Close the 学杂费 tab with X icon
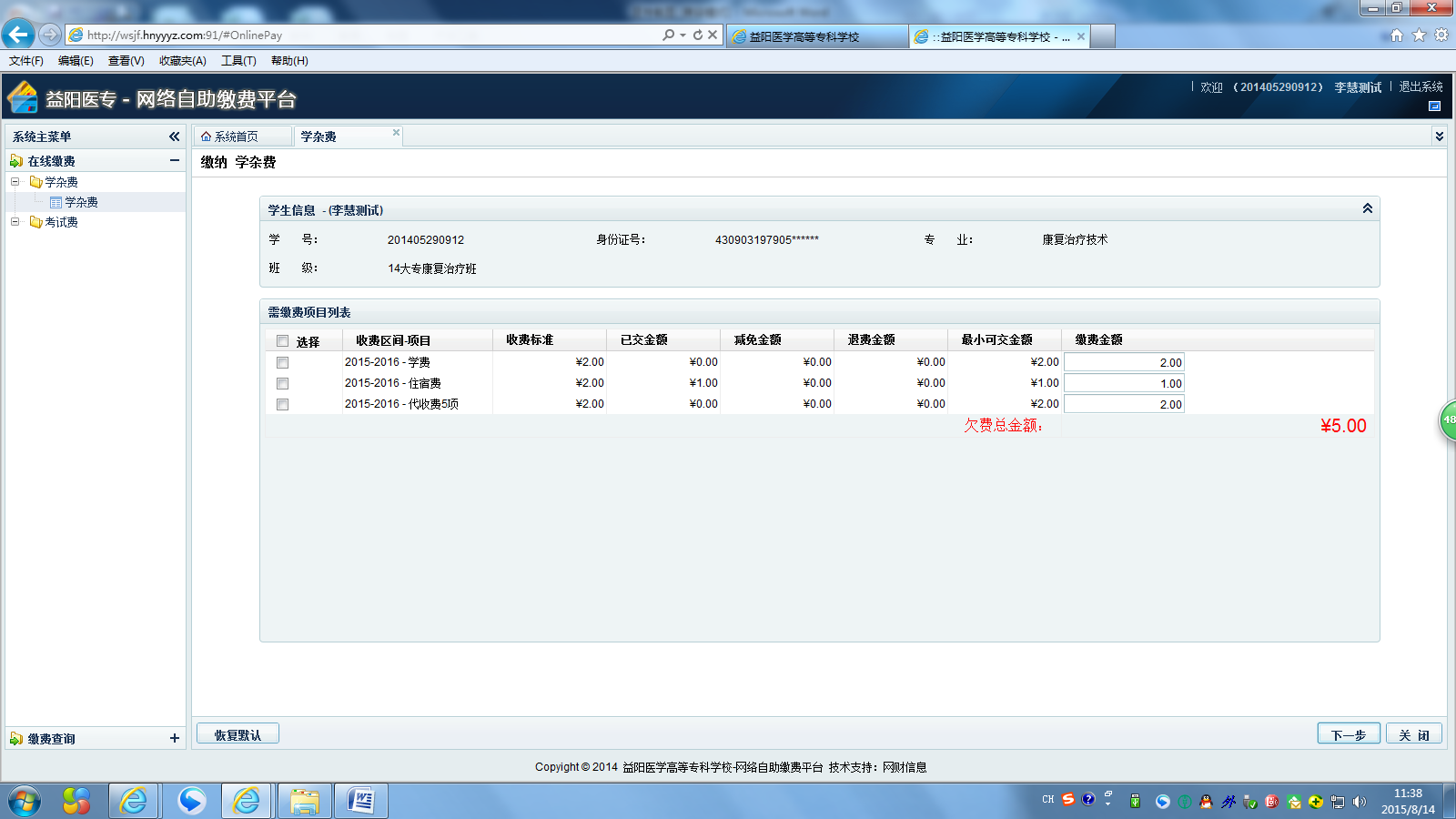Screen dimensions: 1456x819 (396, 133)
